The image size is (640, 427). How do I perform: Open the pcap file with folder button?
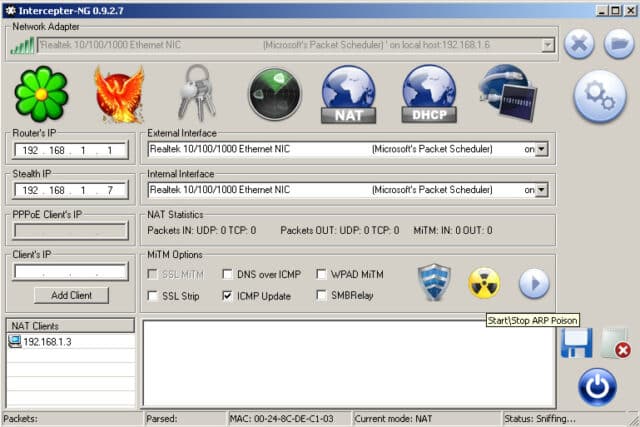tap(619, 44)
